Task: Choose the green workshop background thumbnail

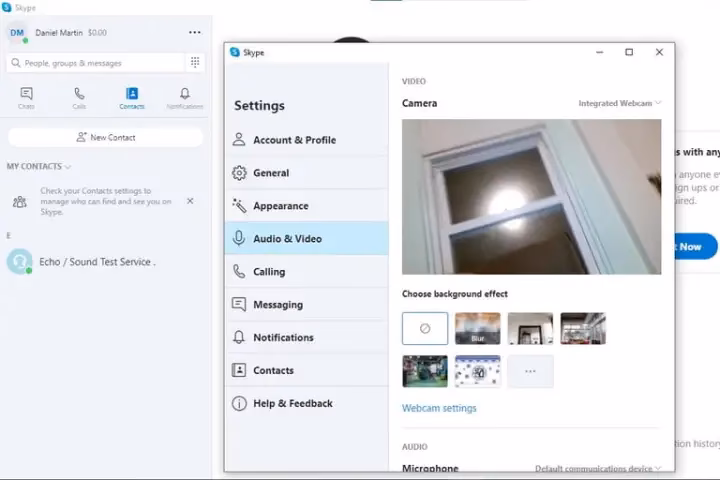Action: click(425, 371)
